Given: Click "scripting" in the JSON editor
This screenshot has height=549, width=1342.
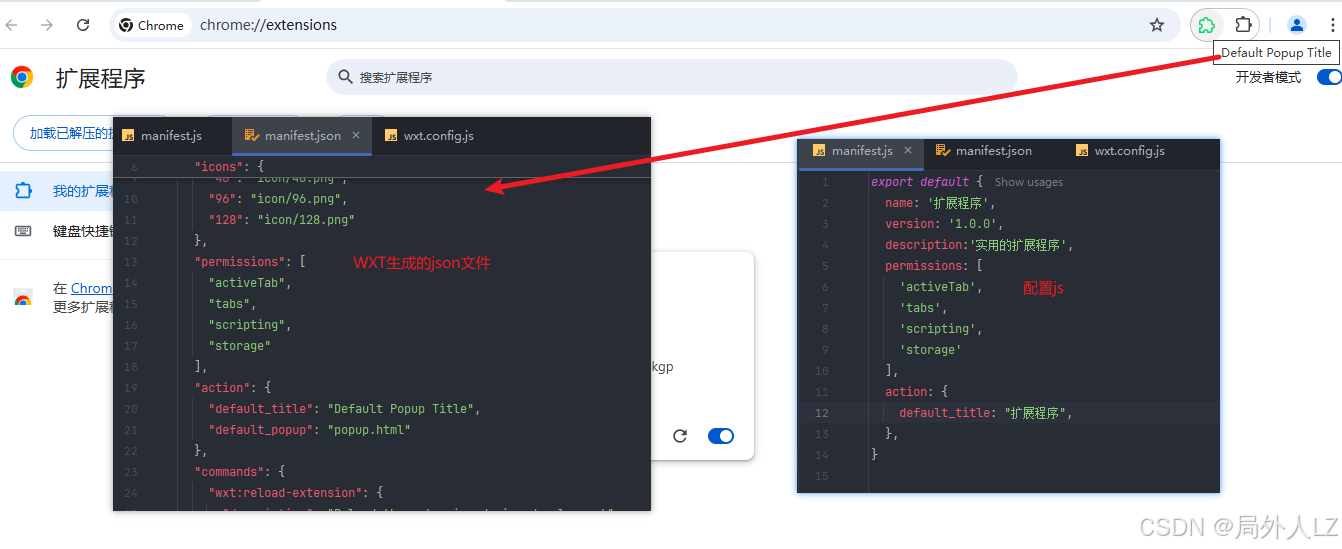Looking at the screenshot, I should pos(249,324).
